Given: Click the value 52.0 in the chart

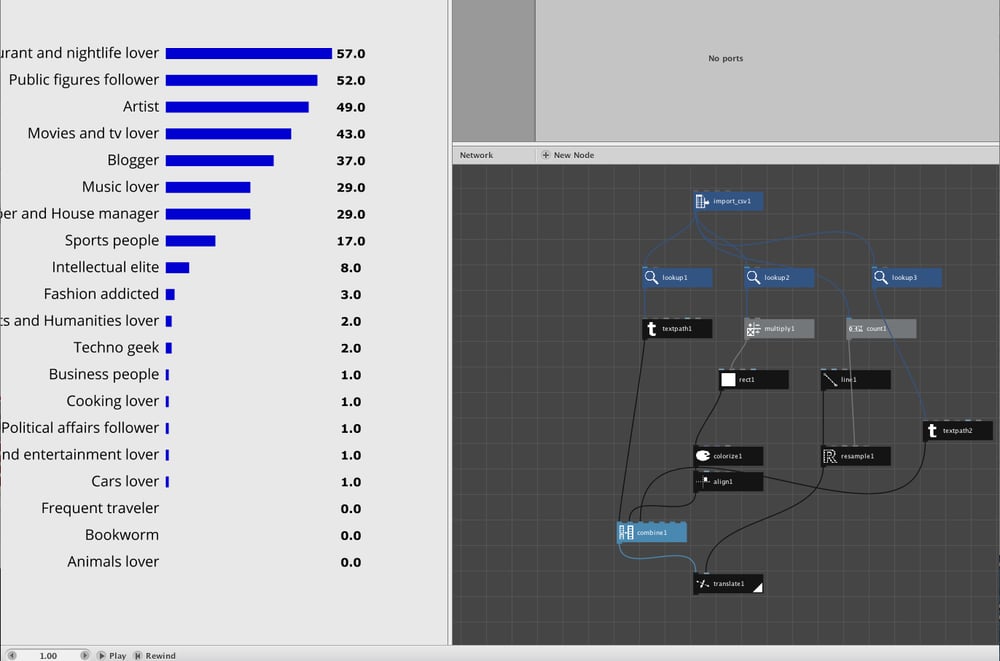Looking at the screenshot, I should coord(351,80).
